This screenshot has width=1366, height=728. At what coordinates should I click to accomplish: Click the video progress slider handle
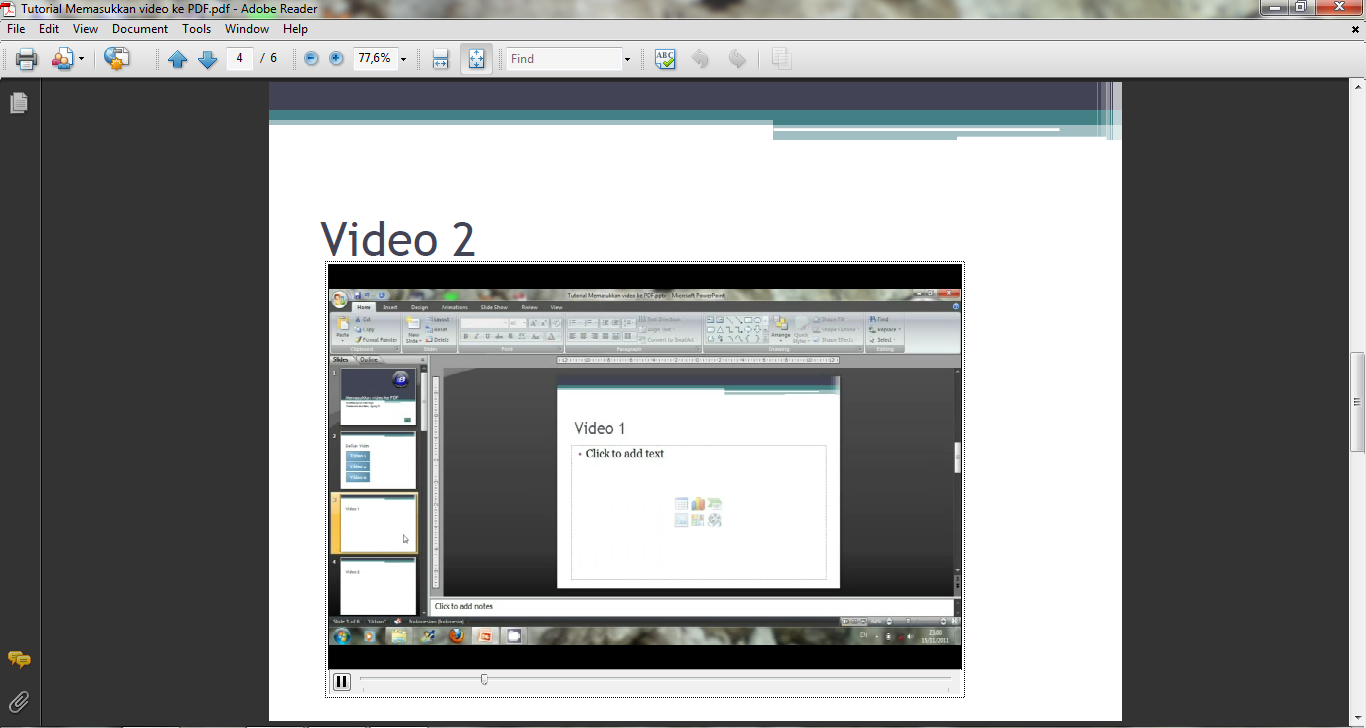tap(484, 678)
